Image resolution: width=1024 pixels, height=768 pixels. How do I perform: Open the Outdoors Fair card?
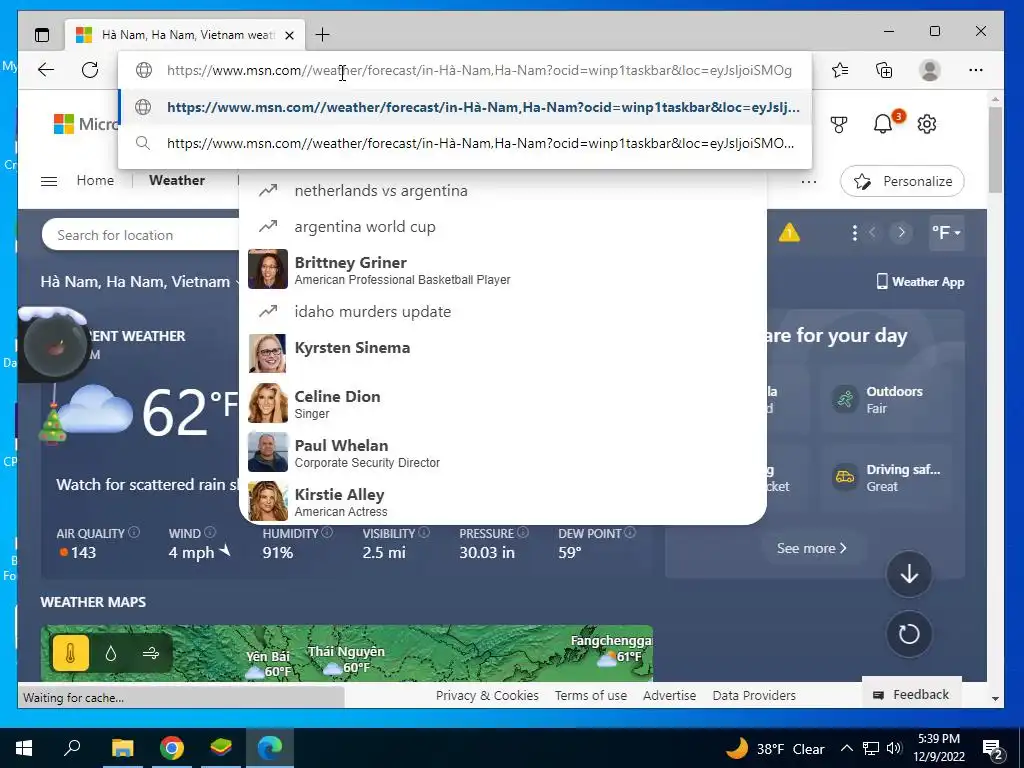886,399
